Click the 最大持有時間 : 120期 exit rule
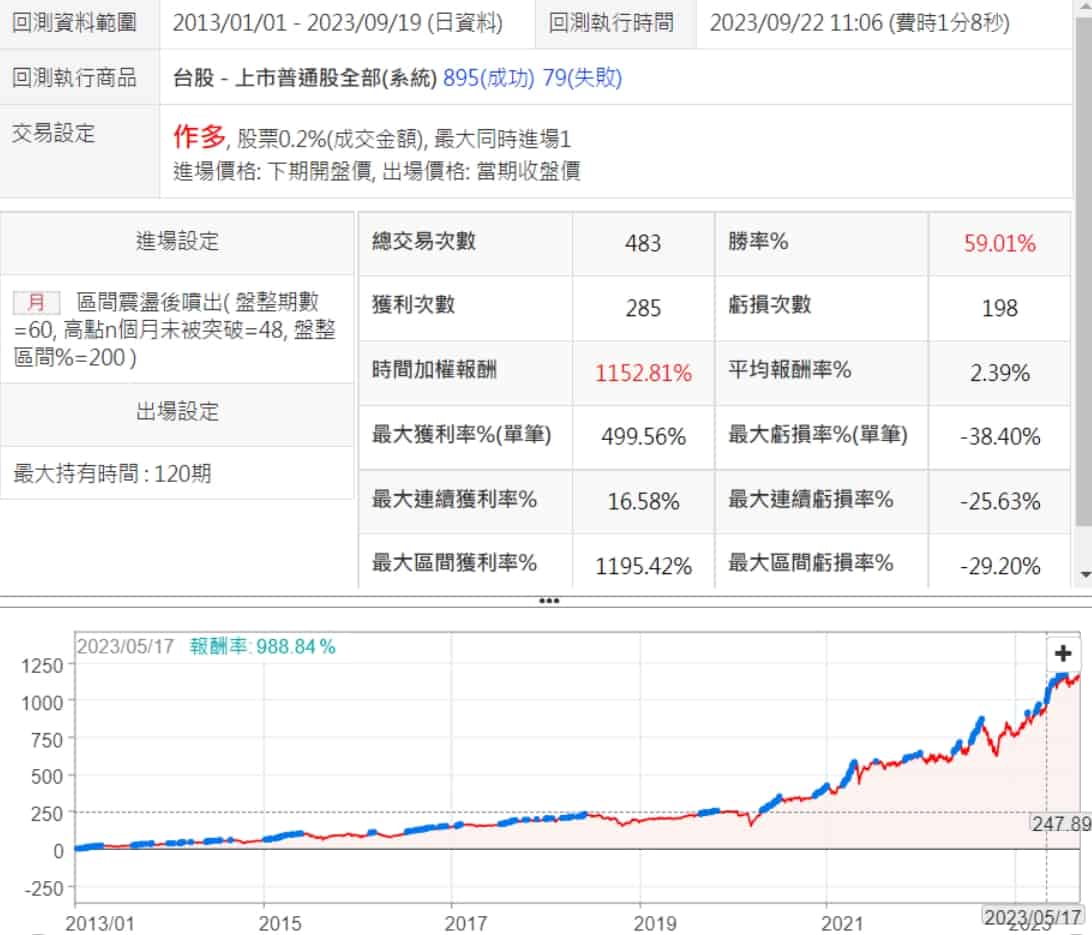 pyautogui.click(x=112, y=474)
